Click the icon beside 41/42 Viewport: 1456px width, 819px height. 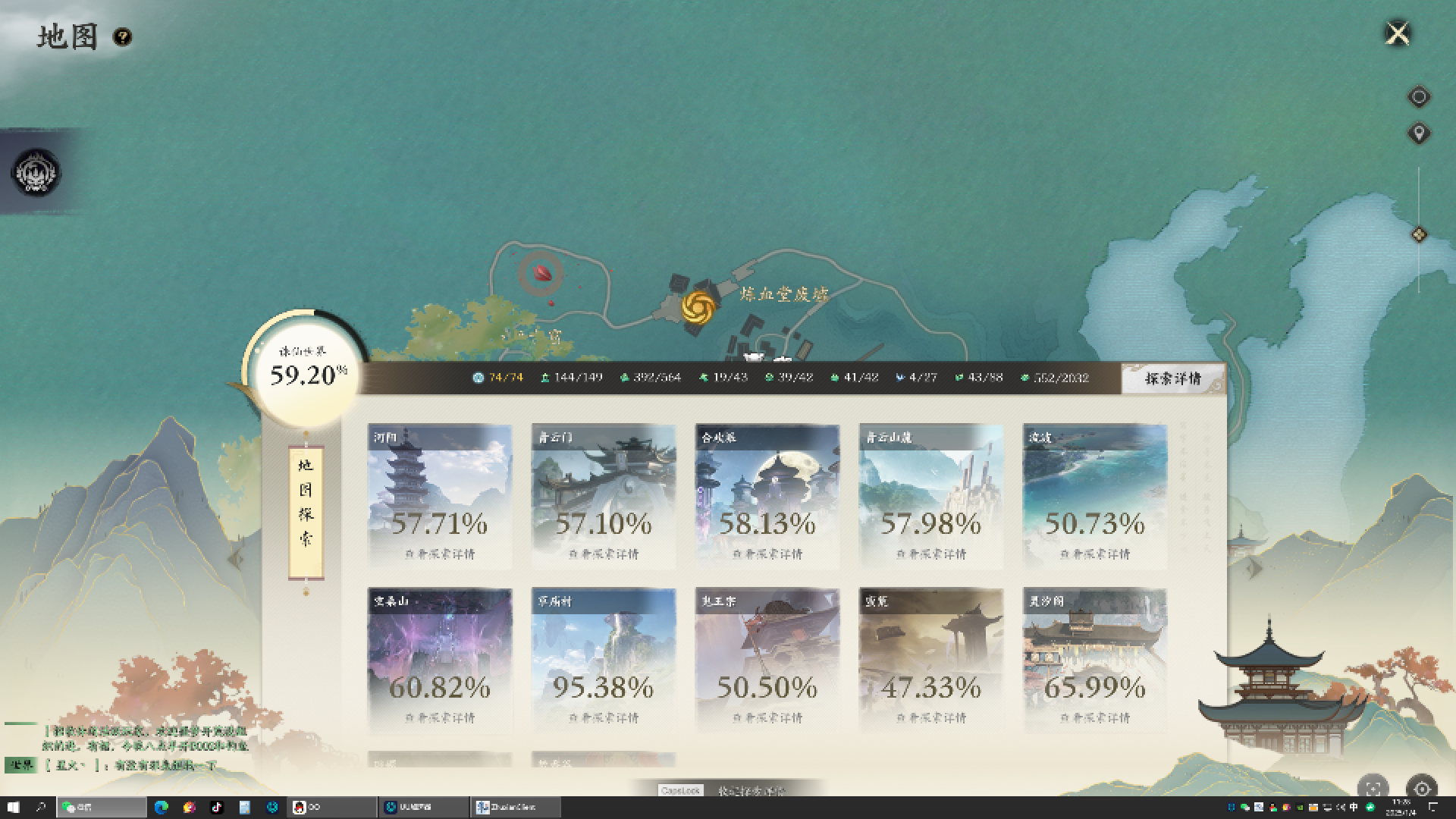[835, 378]
